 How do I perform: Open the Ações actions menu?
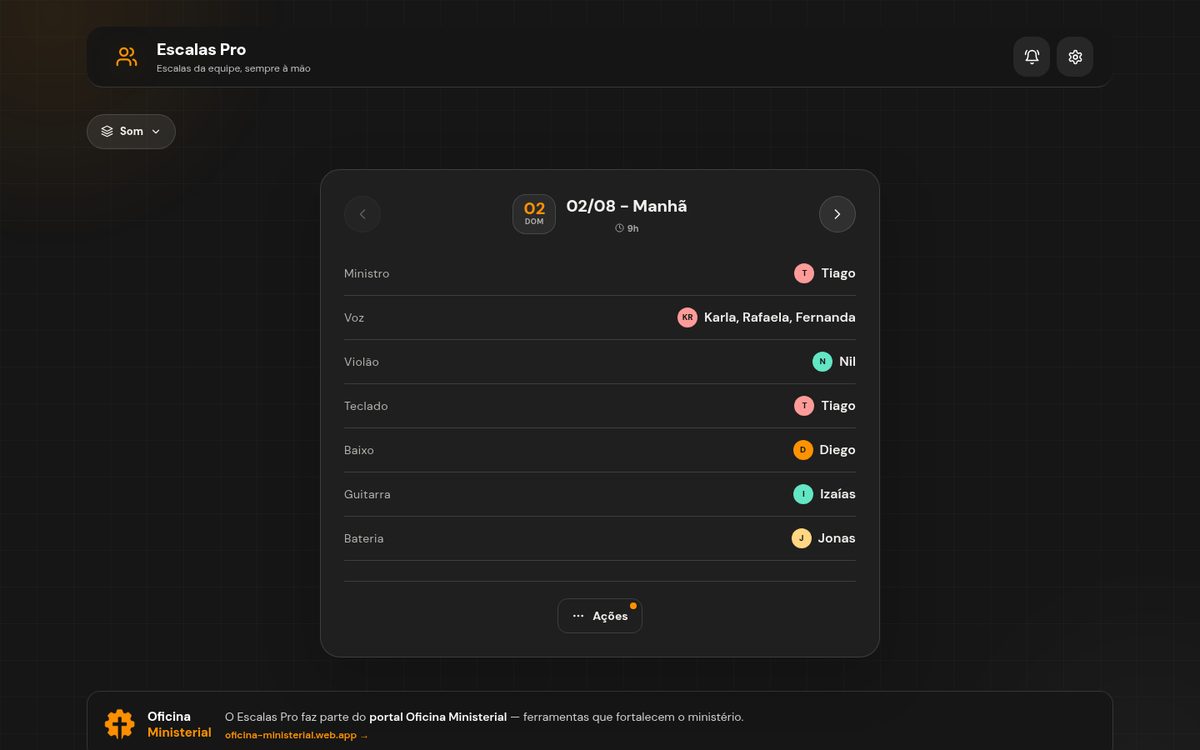(x=600, y=616)
